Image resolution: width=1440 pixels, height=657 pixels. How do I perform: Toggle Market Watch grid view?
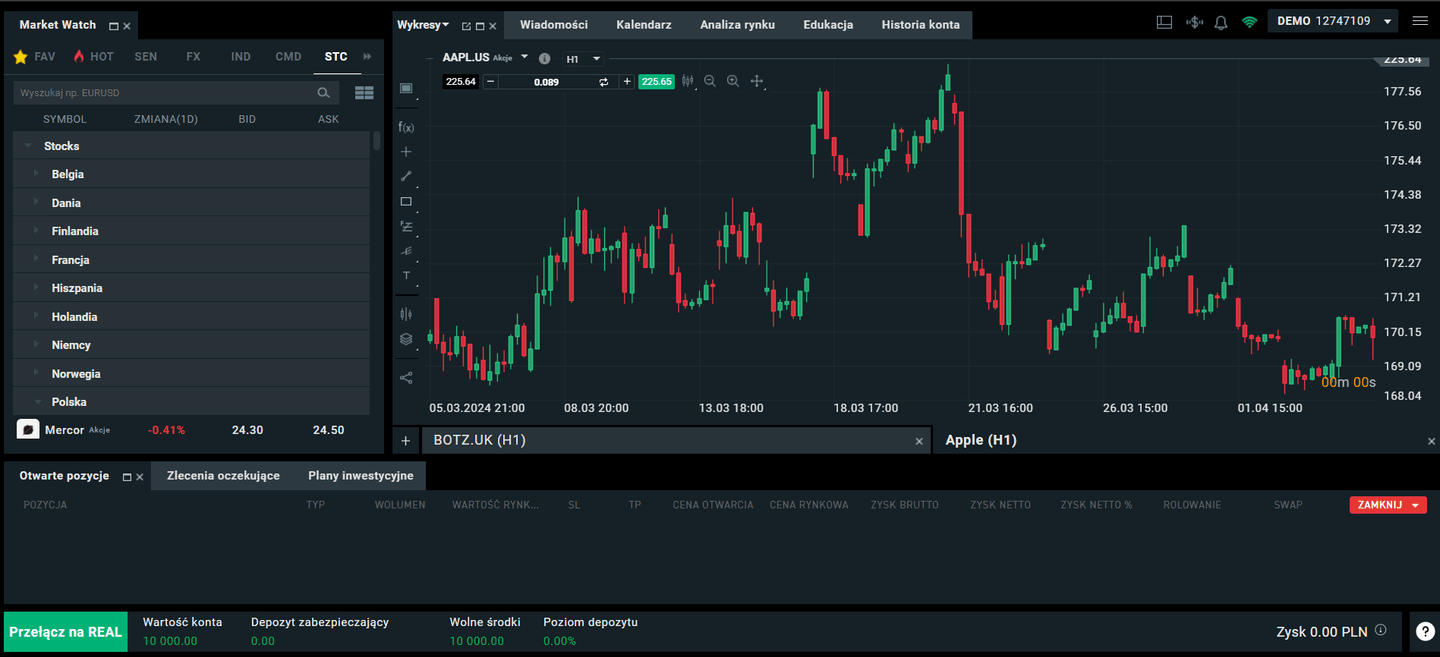(364, 93)
